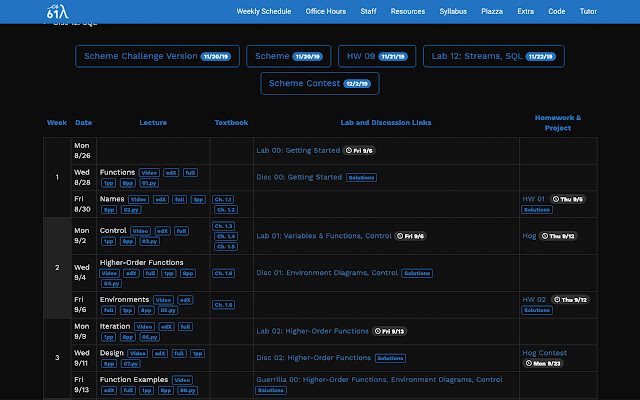This screenshot has width=640, height=400.
Task: Open Lab 02: Higher-Order Functions link
Action: pyautogui.click(x=312, y=331)
